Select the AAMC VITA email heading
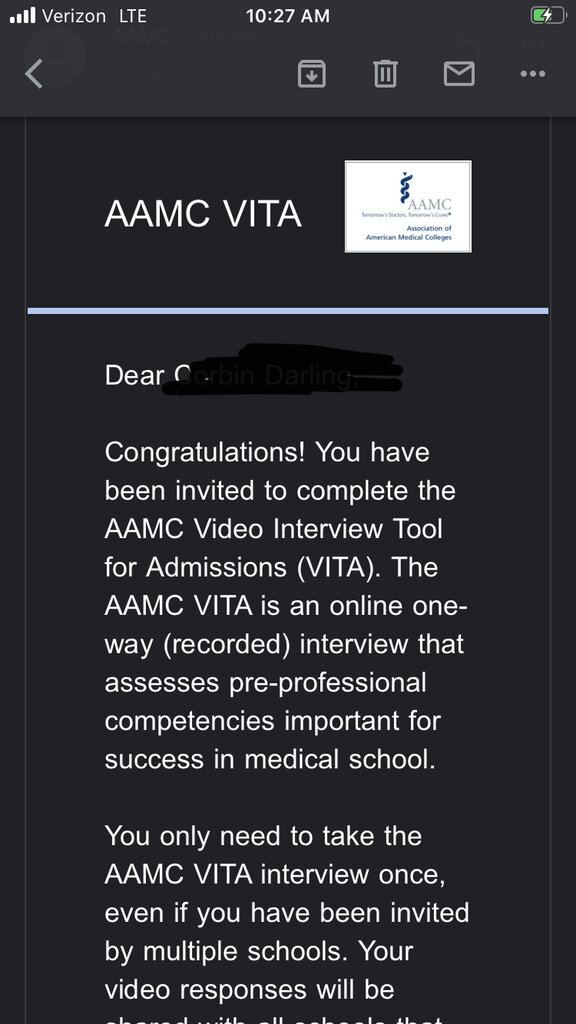This screenshot has width=576, height=1024. (203, 214)
